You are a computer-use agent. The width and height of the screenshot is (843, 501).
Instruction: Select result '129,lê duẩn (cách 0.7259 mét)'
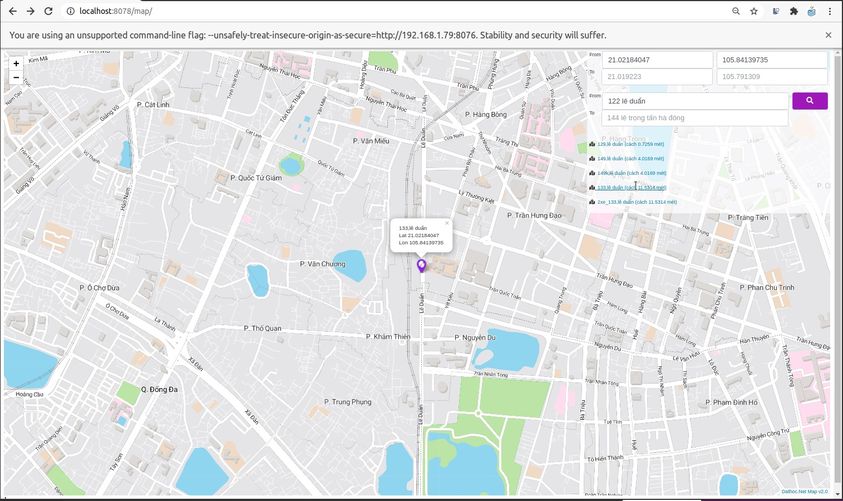(630, 144)
